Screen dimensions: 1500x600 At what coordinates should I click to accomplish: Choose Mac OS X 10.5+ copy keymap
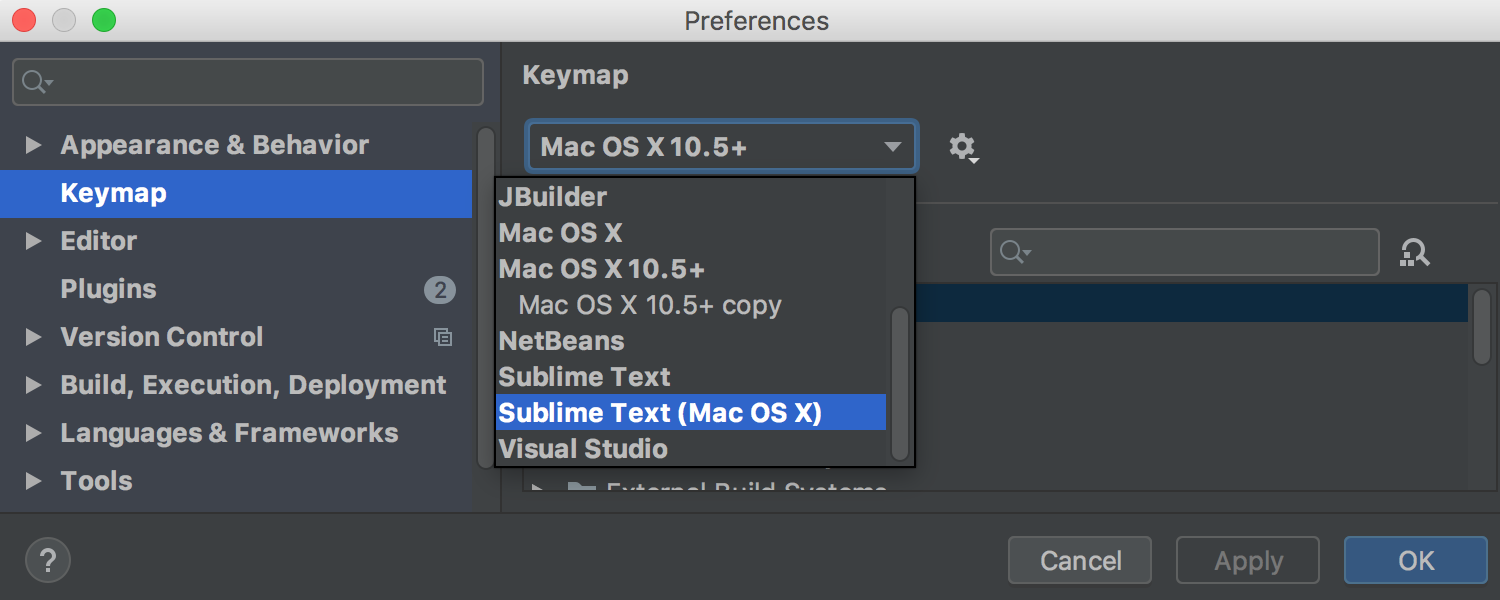point(691,305)
